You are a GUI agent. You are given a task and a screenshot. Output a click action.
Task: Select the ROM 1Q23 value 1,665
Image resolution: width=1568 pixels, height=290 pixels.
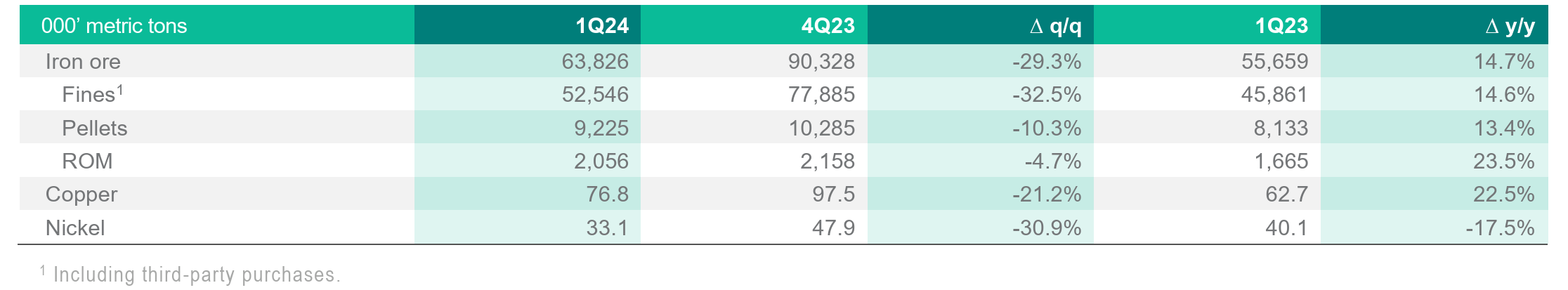(1281, 161)
